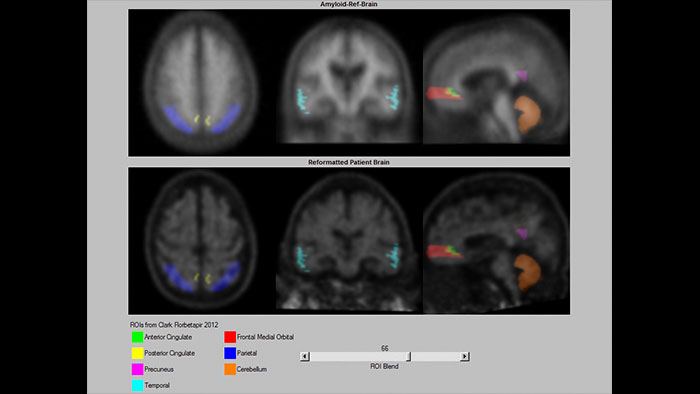Click the Anterior Cingulate legend label
This screenshot has width=700, height=394.
[x=168, y=337]
